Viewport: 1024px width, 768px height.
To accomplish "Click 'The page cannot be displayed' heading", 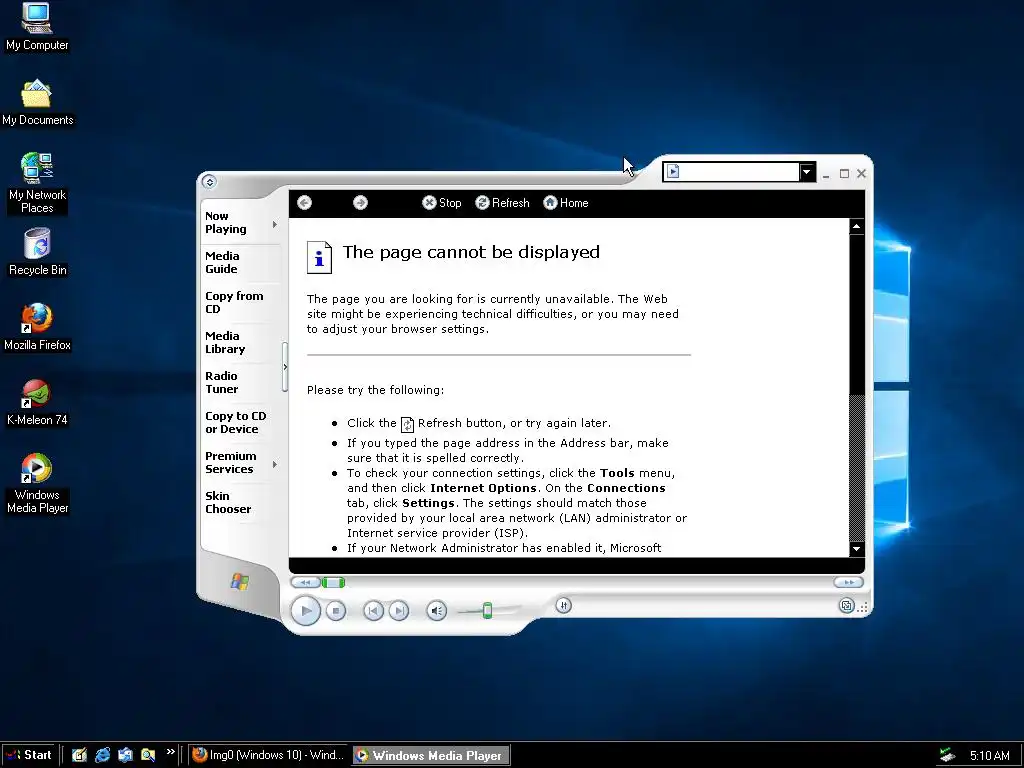I will click(x=471, y=252).
